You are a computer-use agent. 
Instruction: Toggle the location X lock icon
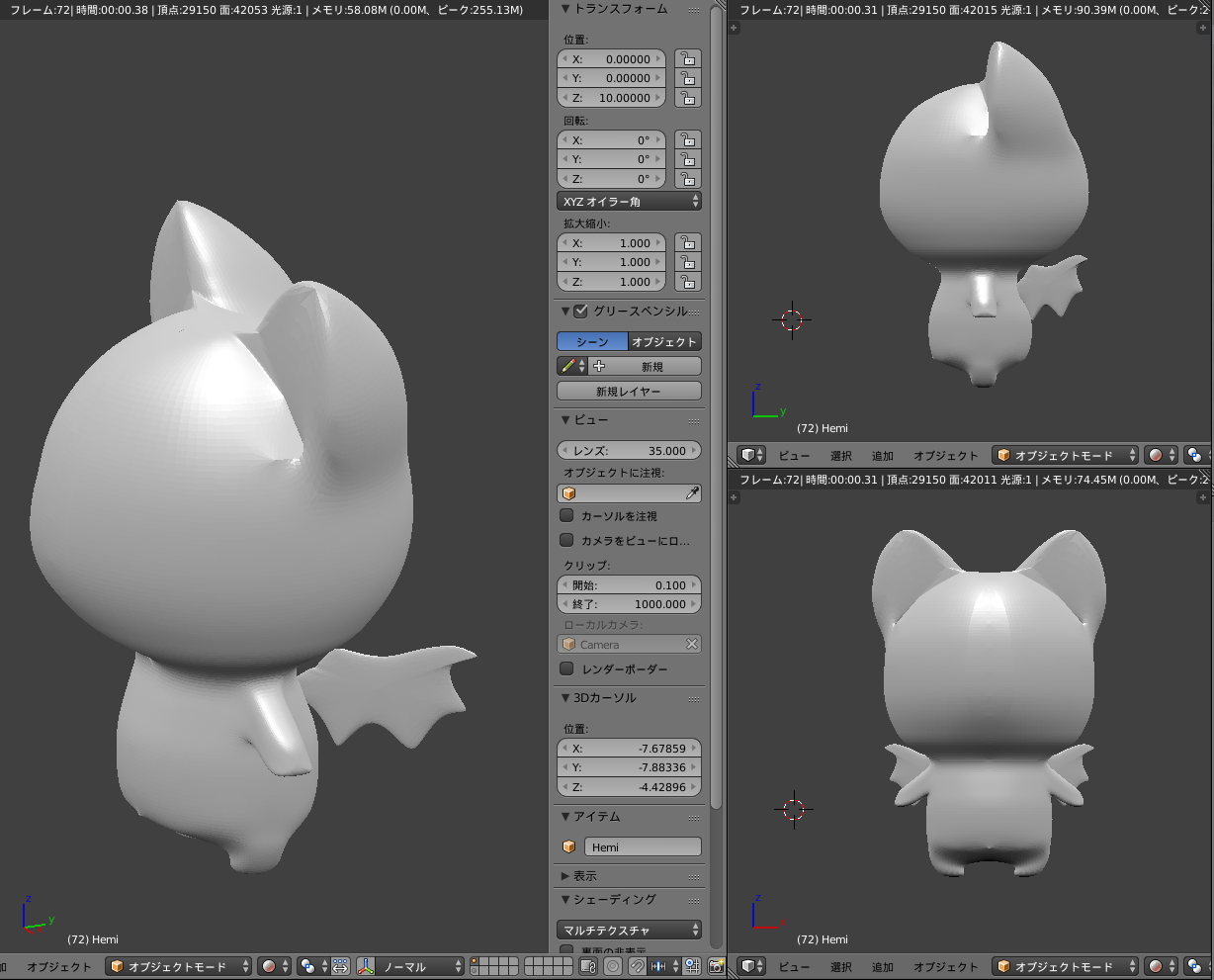click(687, 59)
